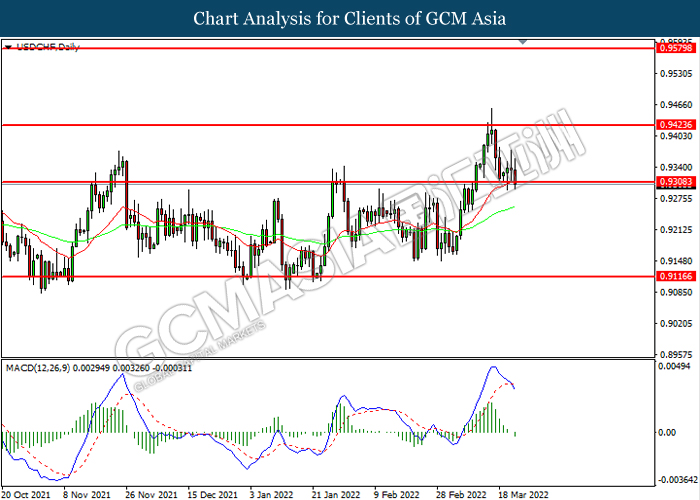Click the Chart Analysis for Clients title
This screenshot has width=700, height=500.
350,18
